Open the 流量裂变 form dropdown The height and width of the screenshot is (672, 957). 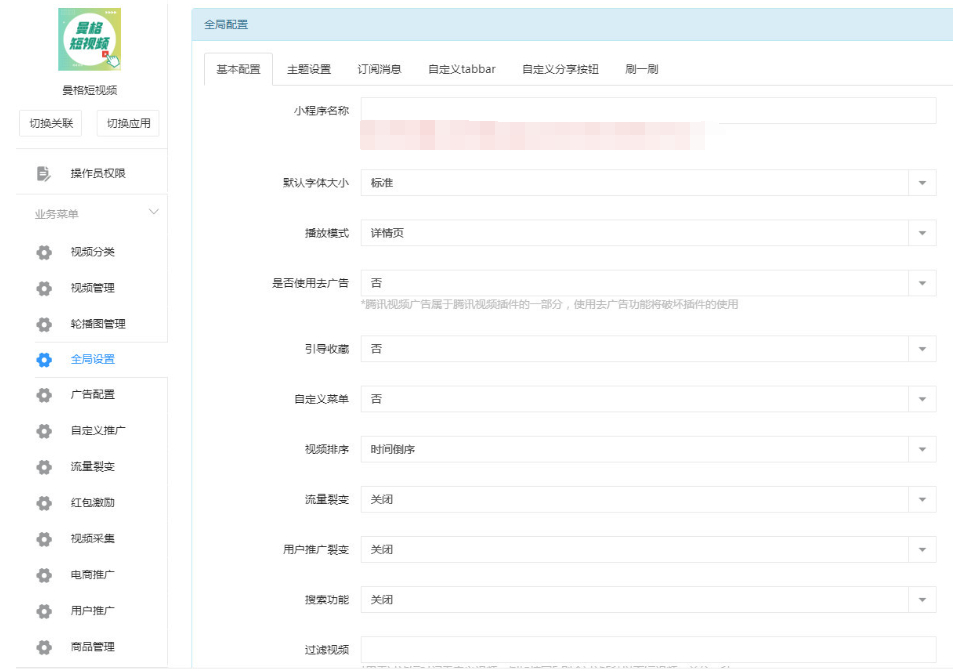(648, 499)
